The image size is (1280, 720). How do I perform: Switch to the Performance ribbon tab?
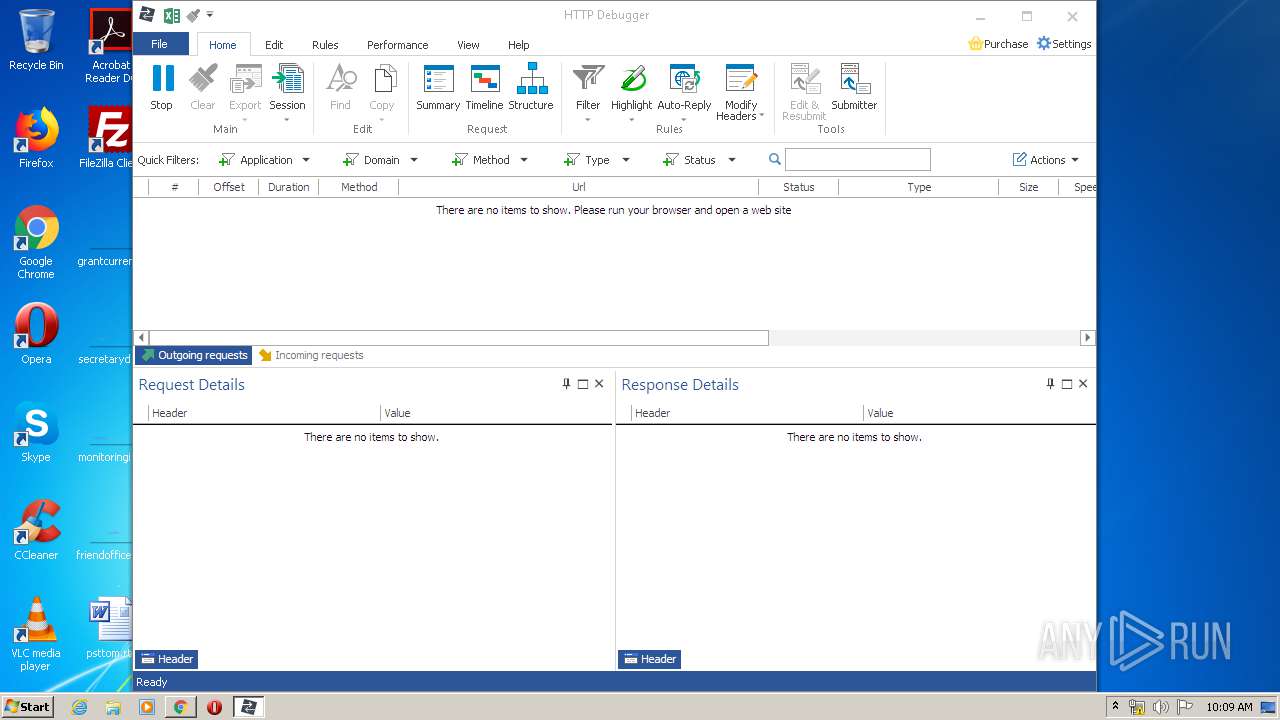pos(397,45)
